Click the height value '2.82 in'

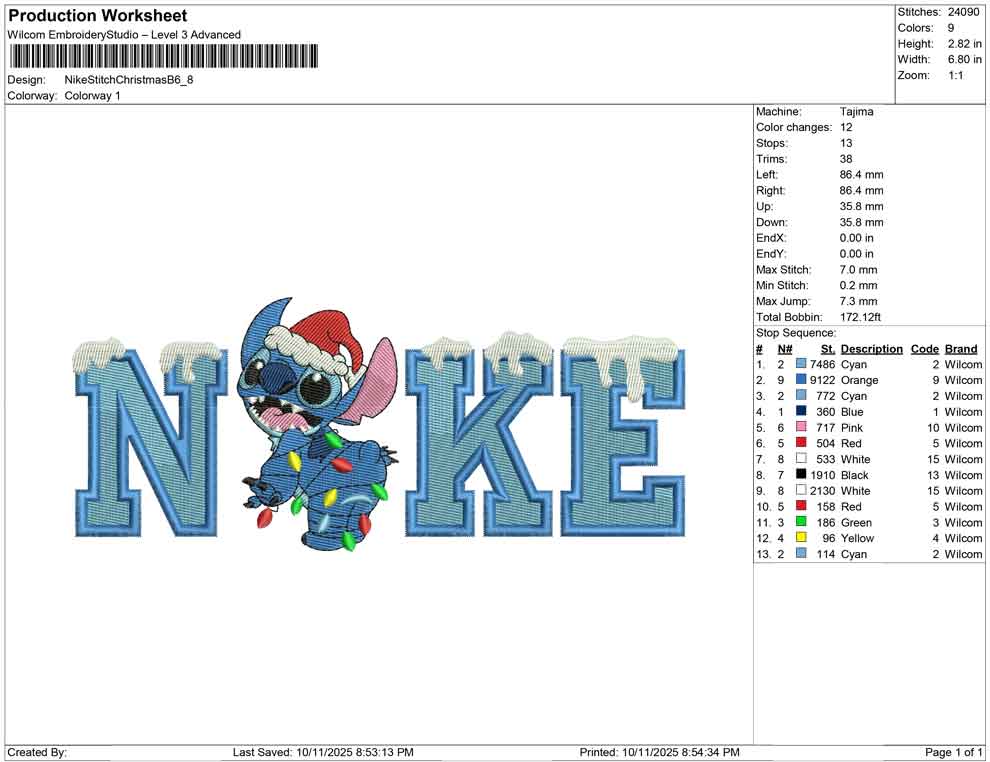coord(965,44)
